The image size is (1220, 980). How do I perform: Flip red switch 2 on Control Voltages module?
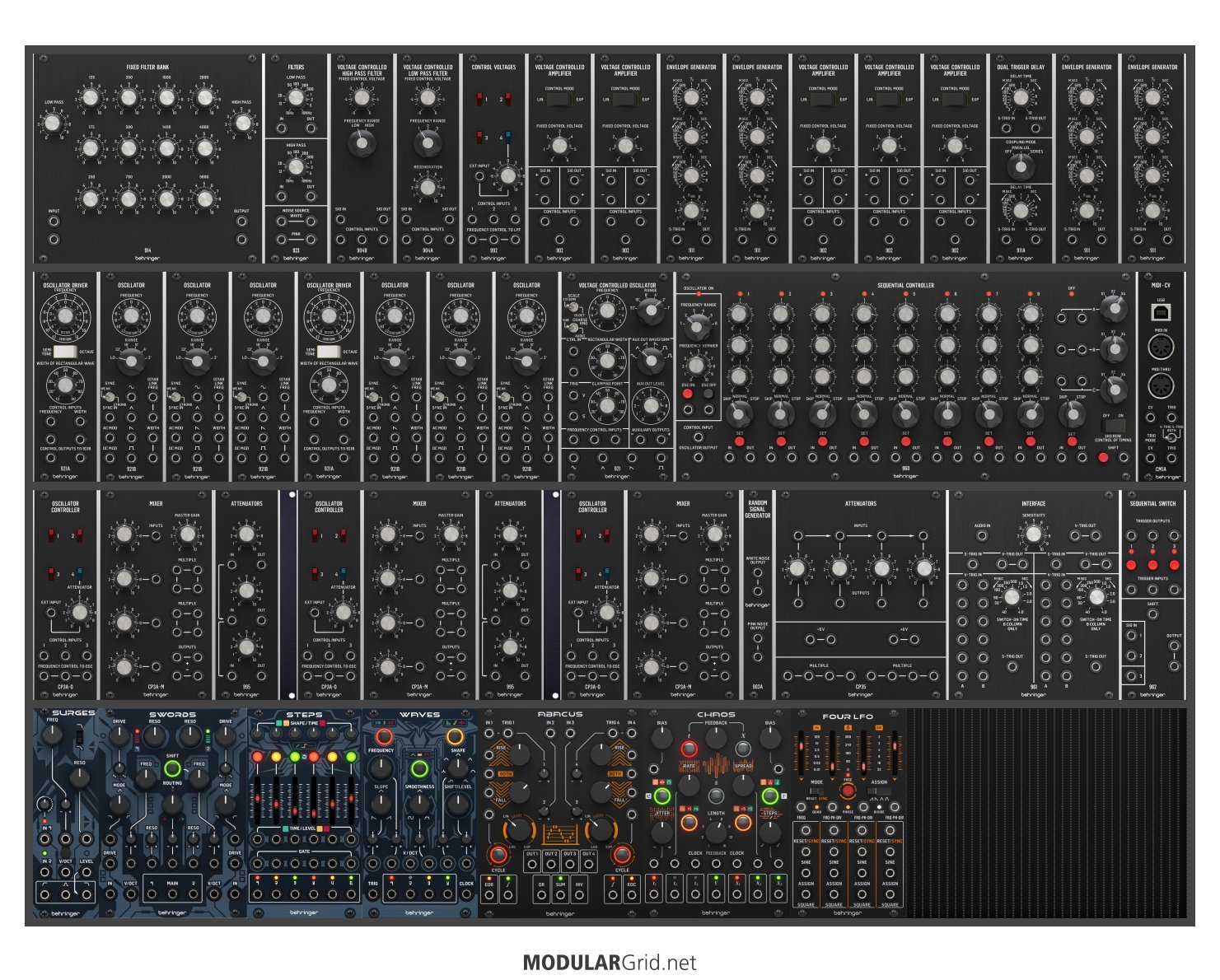click(x=507, y=99)
